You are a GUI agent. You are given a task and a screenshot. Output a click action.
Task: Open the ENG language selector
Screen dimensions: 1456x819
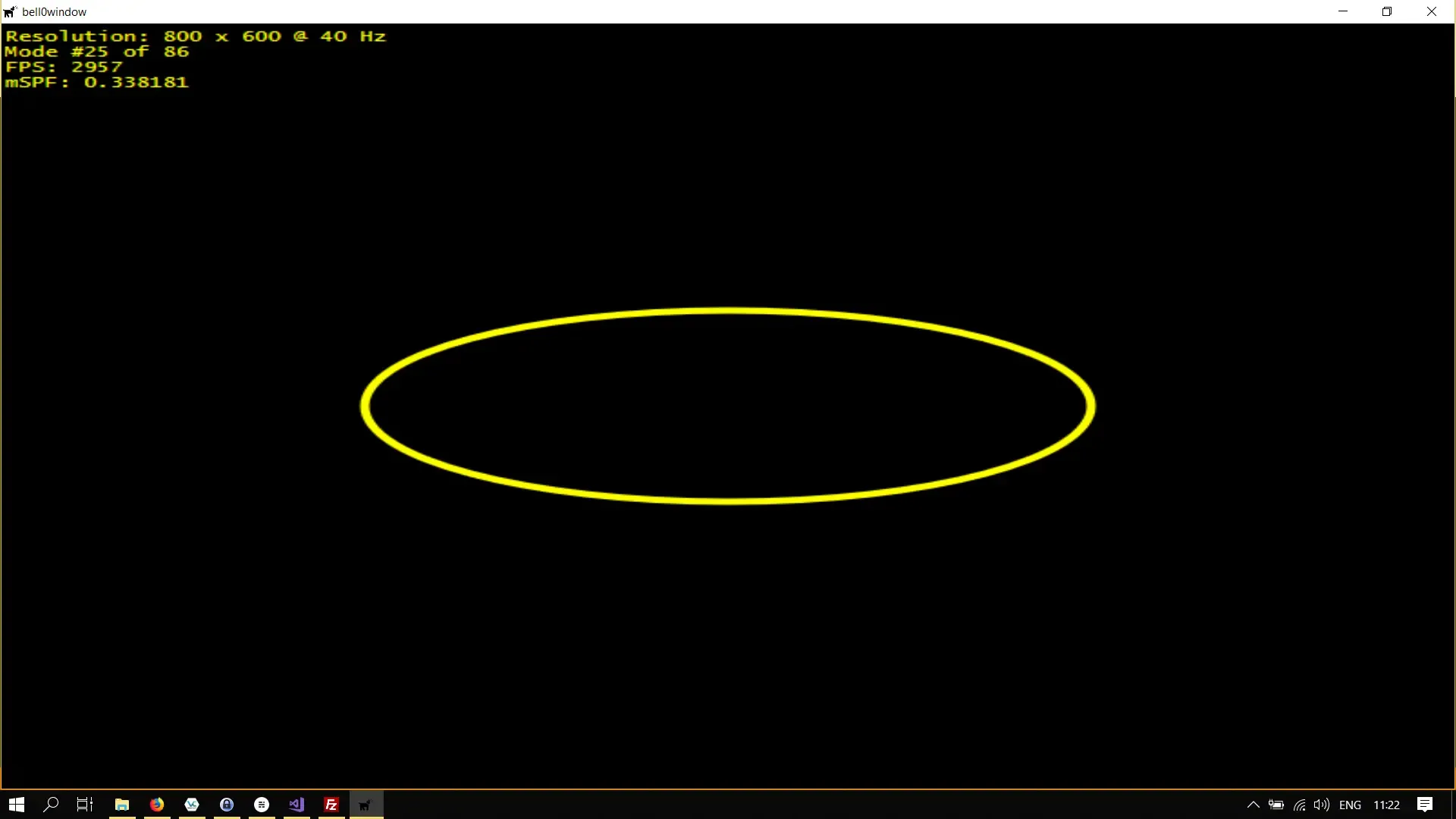(x=1351, y=805)
